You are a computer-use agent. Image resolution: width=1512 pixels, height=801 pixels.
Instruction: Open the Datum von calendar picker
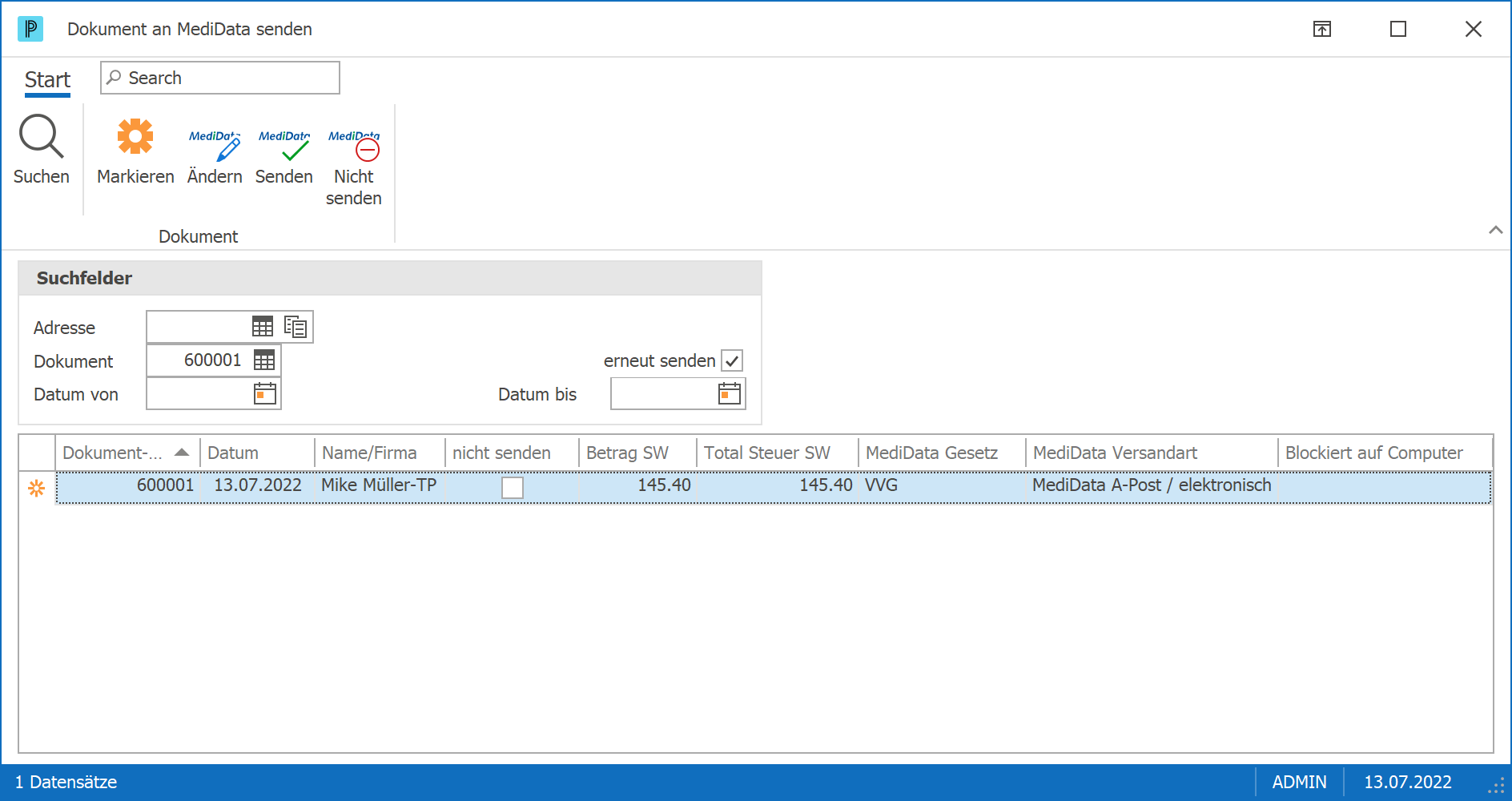coord(265,393)
